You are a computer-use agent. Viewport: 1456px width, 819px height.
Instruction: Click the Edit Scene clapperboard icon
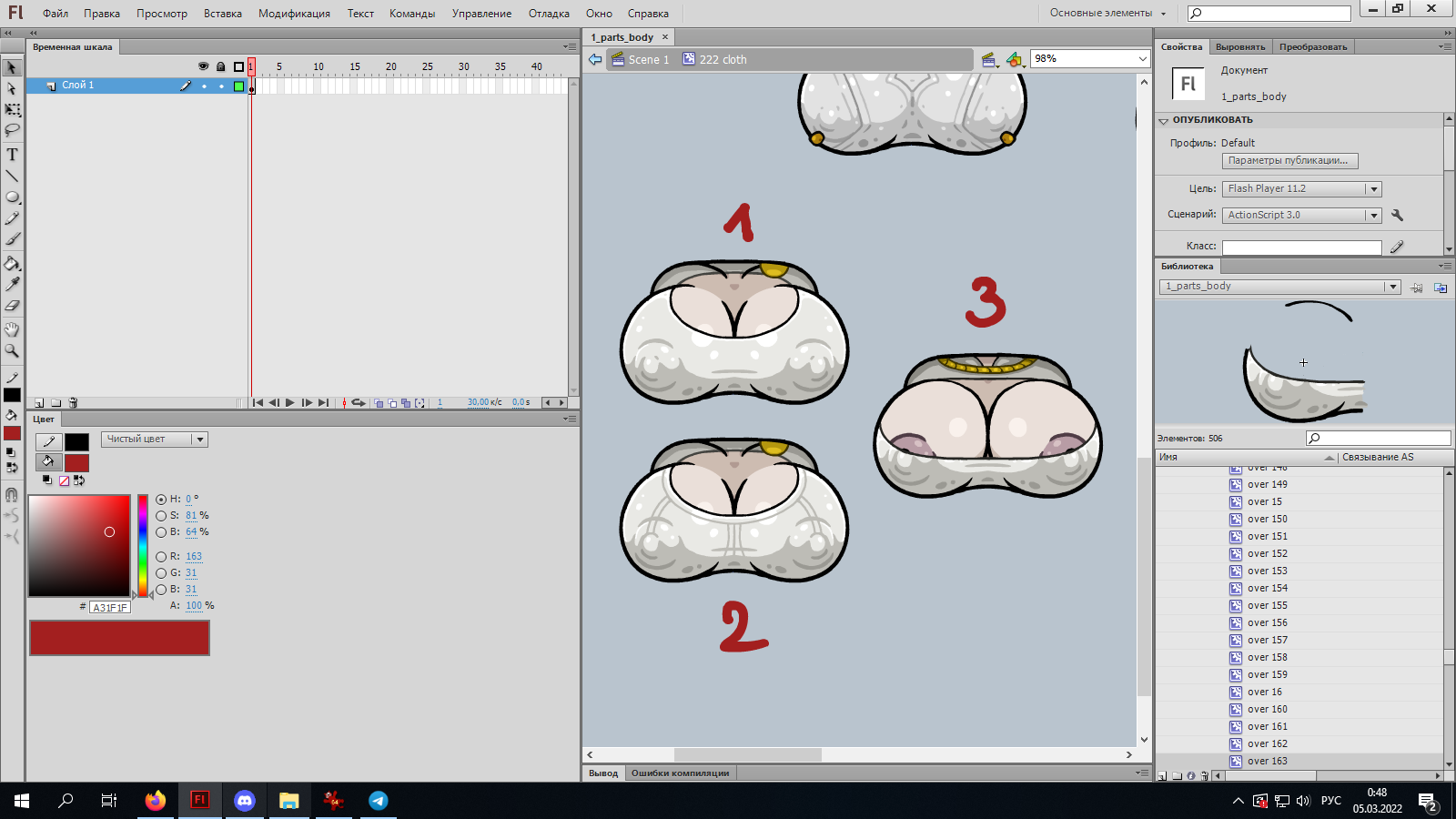[x=989, y=60]
